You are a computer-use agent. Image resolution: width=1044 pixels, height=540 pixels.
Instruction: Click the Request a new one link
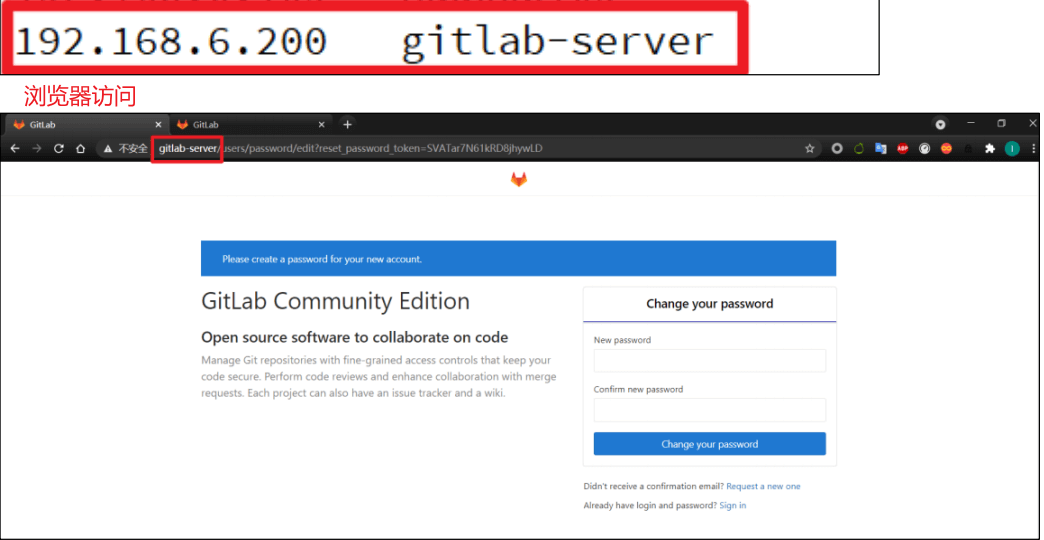click(763, 486)
